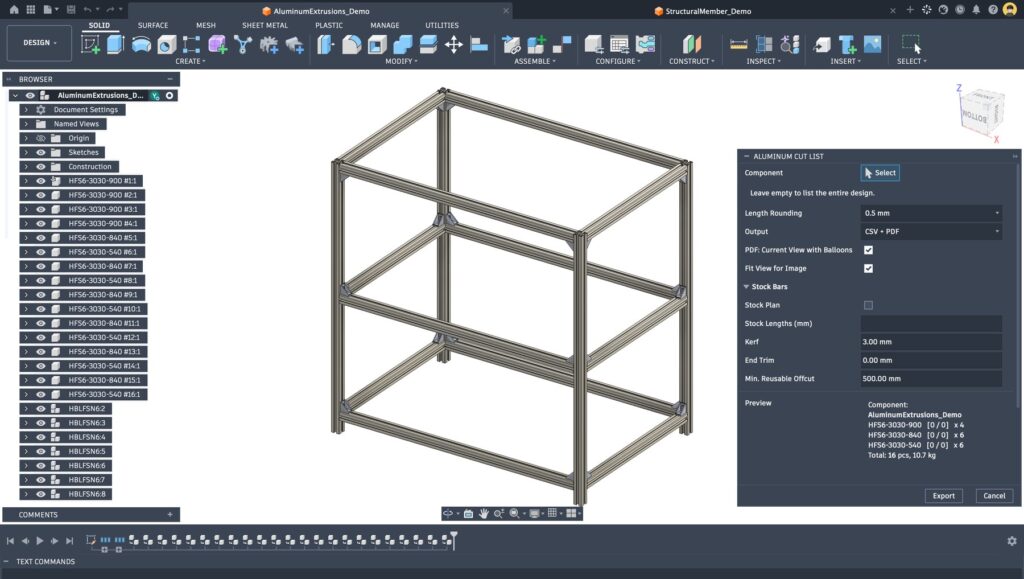The image size is (1024, 579).
Task: Open the data panel grid icon
Action: point(31,10)
